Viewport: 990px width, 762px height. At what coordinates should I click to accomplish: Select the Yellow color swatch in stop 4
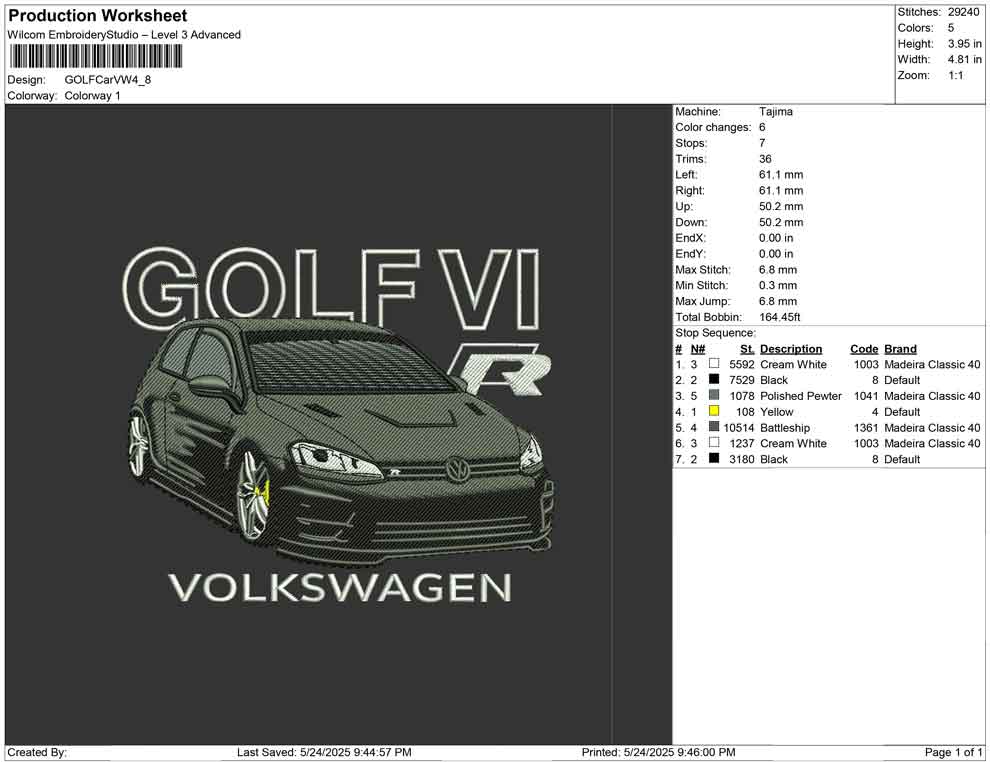(x=714, y=412)
